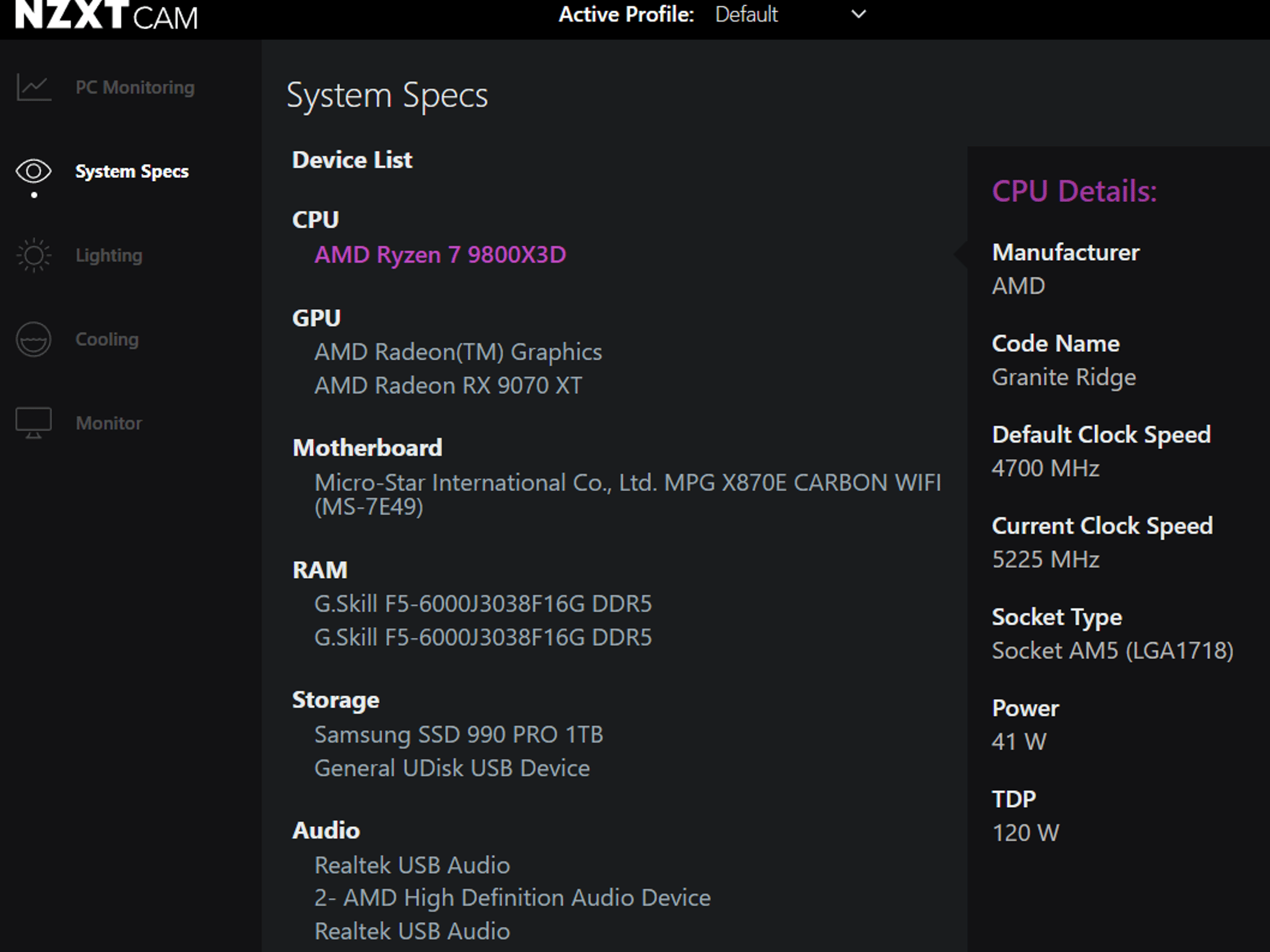Select first Realtek USB Audio entry
This screenshot has height=952, width=1270.
[x=412, y=865]
